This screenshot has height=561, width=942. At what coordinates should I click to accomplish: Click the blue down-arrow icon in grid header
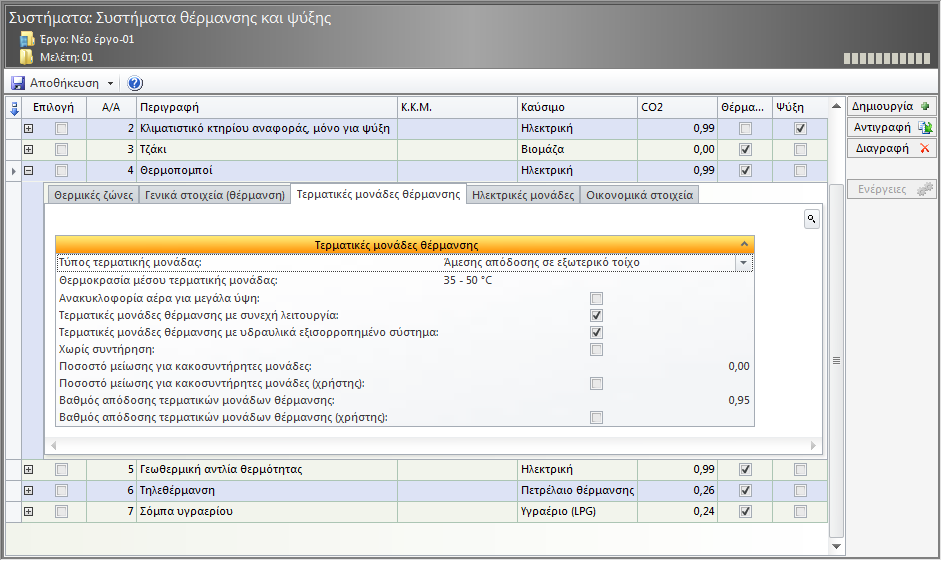(14, 108)
